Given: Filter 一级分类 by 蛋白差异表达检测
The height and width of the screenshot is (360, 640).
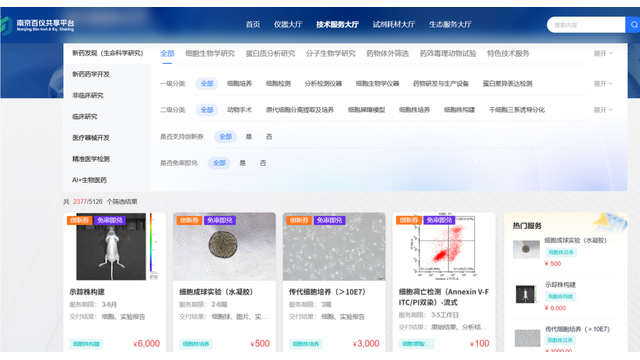Looking at the screenshot, I should click(x=507, y=84).
